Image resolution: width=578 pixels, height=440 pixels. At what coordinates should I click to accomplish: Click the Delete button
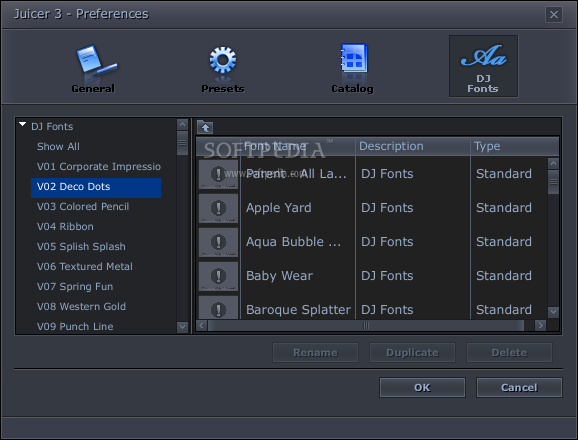click(509, 353)
